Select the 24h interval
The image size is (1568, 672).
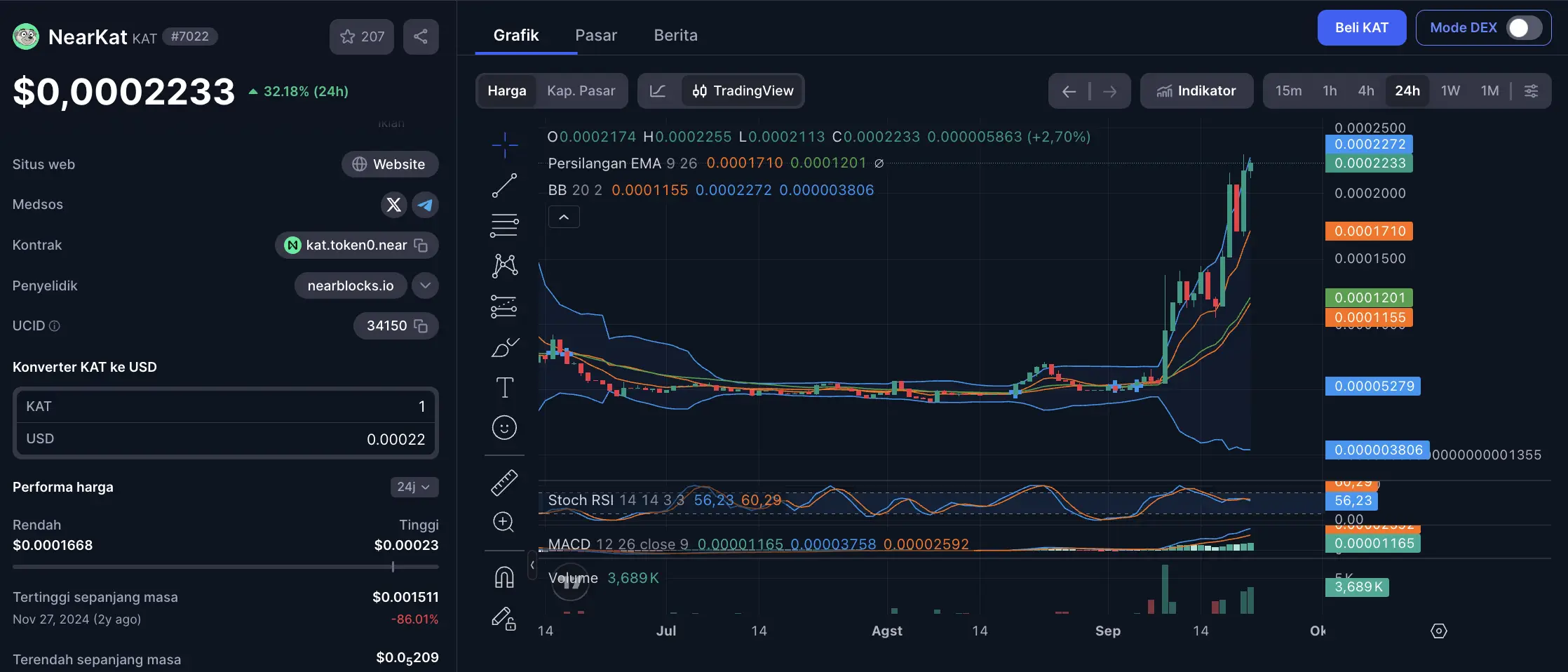point(1407,91)
